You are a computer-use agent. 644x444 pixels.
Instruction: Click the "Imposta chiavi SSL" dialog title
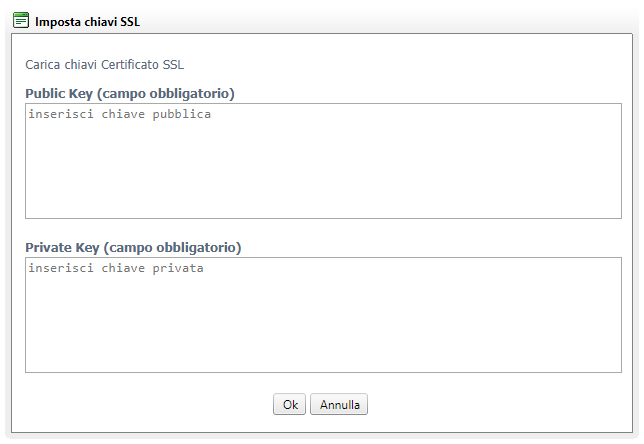(x=87, y=22)
